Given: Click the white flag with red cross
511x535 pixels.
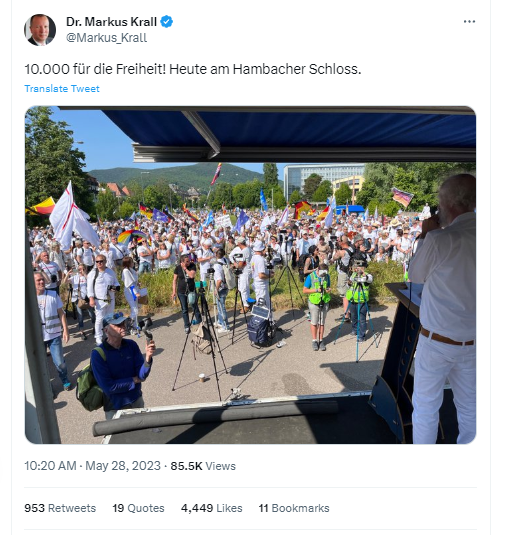Looking at the screenshot, I should pos(72,216).
